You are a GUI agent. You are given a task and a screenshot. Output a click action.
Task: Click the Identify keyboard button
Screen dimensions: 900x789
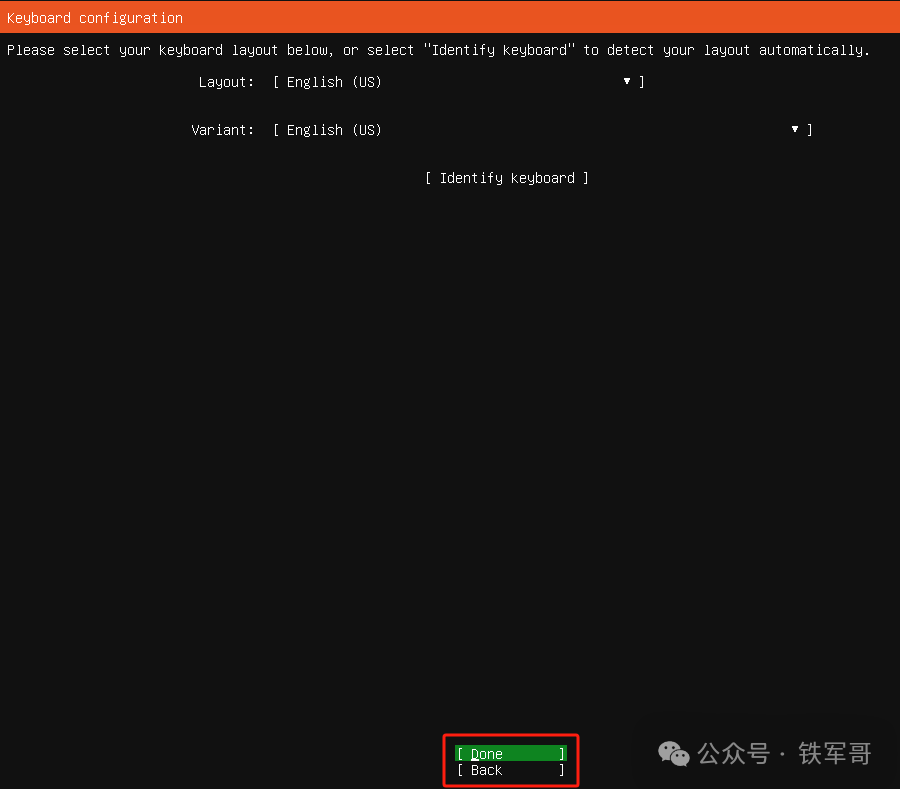point(507,178)
